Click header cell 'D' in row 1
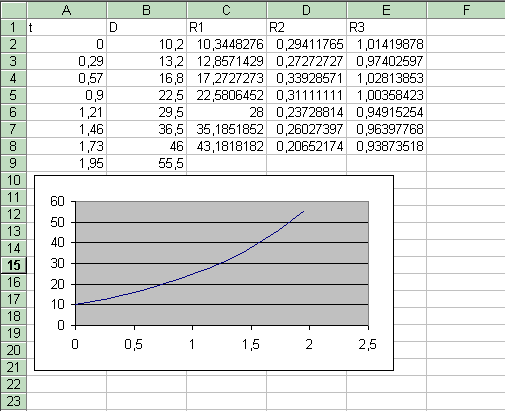 147,27
